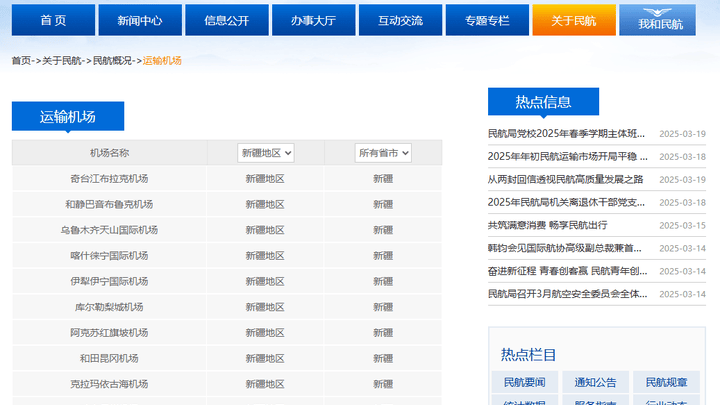Click date 2025-03-15 beside 共筑满意消费
This screenshot has height=405, width=720.
click(682, 225)
